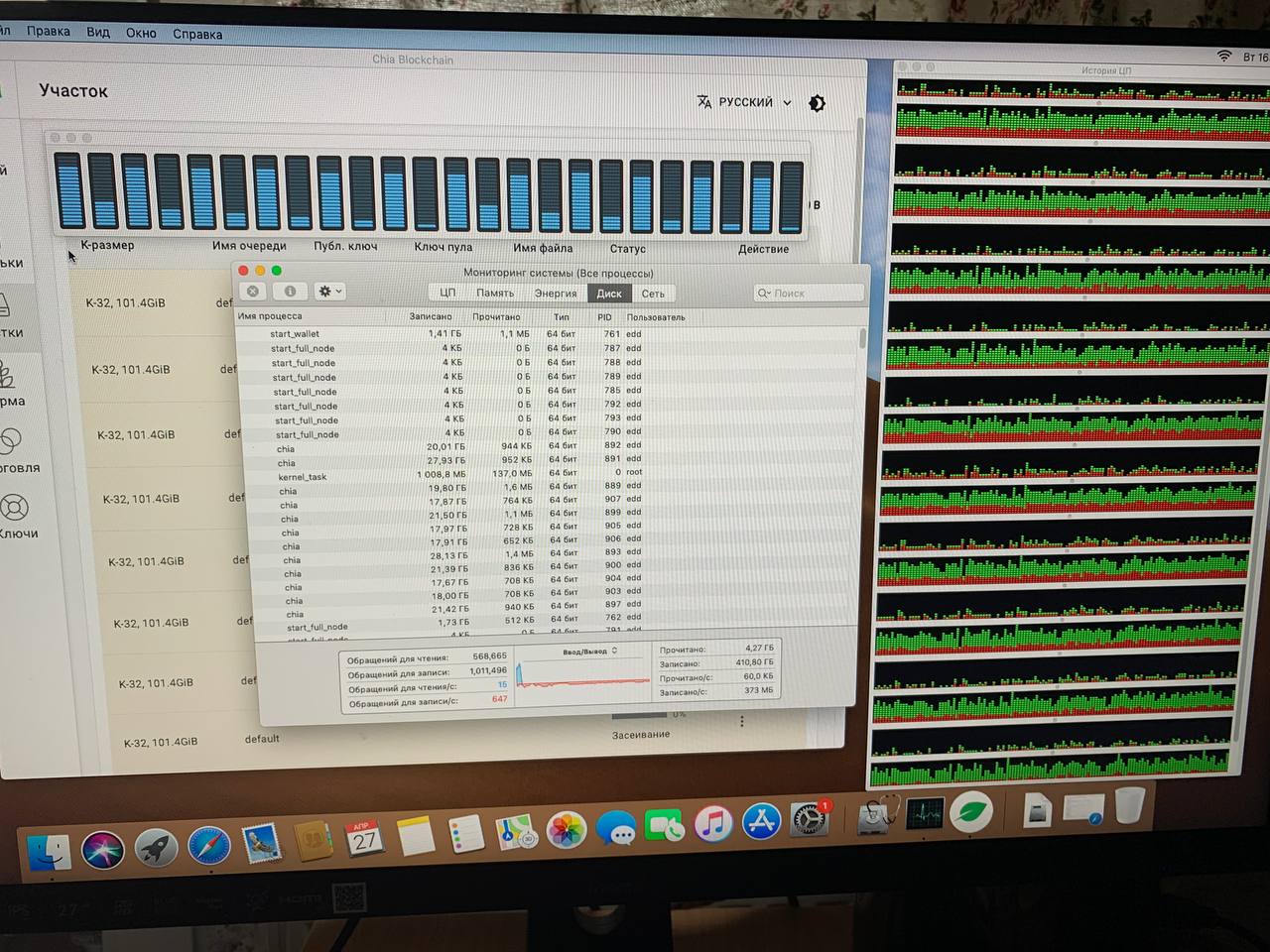Open System Preferences with badge in Dock
The image size is (1270, 952).
(x=810, y=819)
